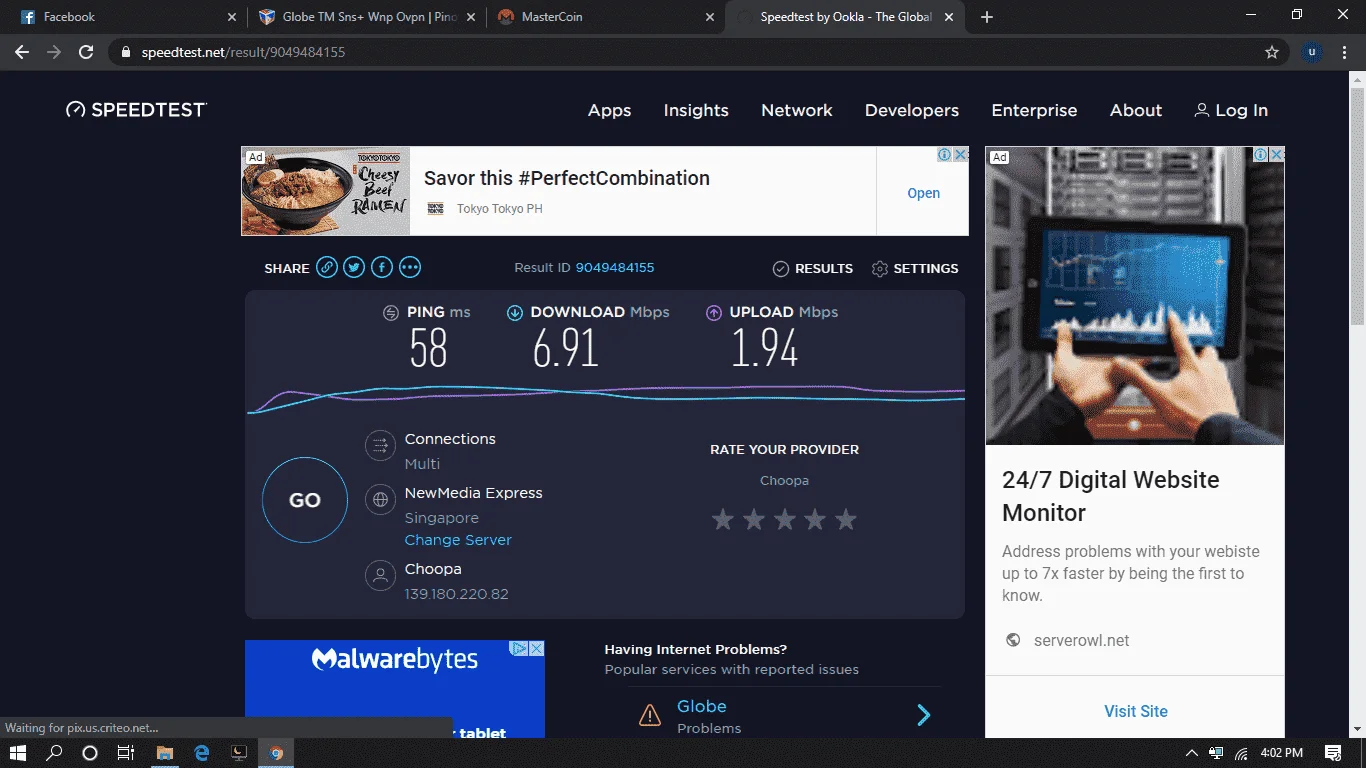Switch to the MasterCoin tab
This screenshot has width=1366, height=768.
click(604, 17)
